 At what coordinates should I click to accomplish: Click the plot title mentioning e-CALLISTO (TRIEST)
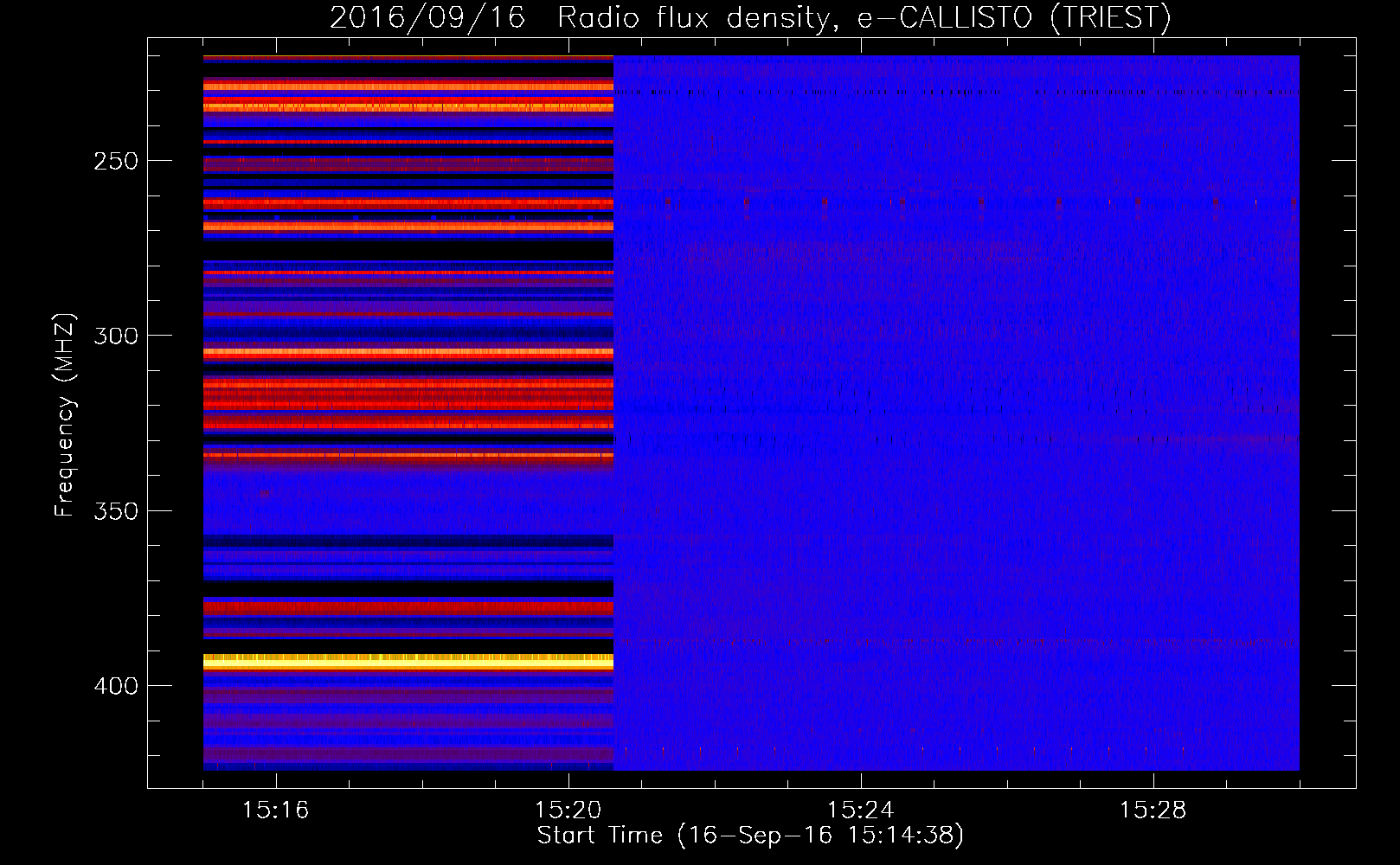pyautogui.click(x=750, y=17)
